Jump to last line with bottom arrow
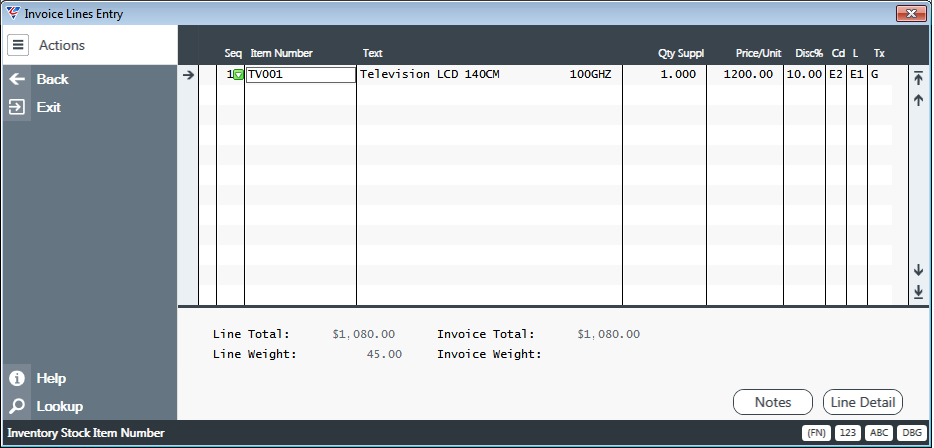This screenshot has width=934, height=448. coord(919,291)
